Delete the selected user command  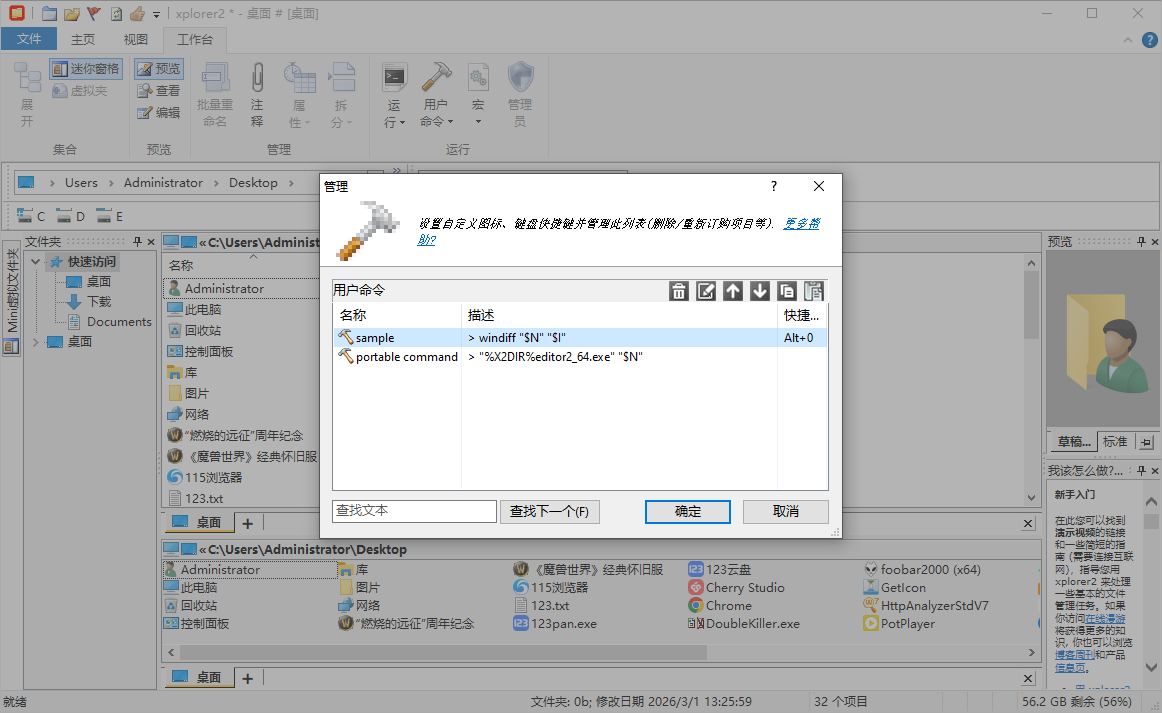[679, 290]
